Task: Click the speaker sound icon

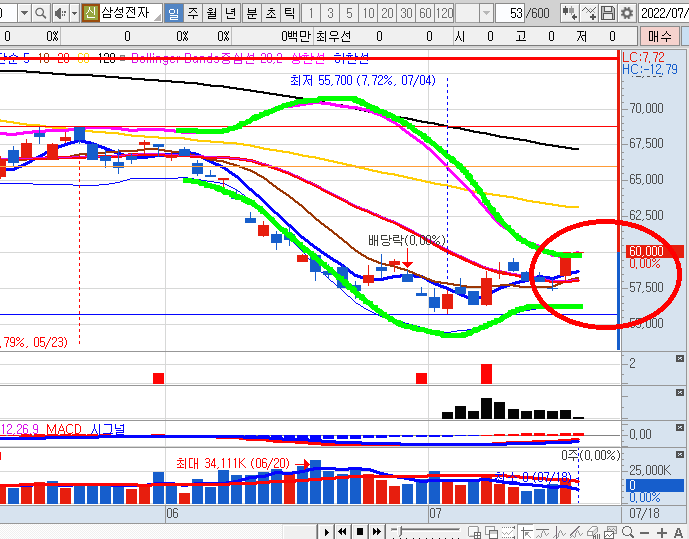Action: pos(59,13)
